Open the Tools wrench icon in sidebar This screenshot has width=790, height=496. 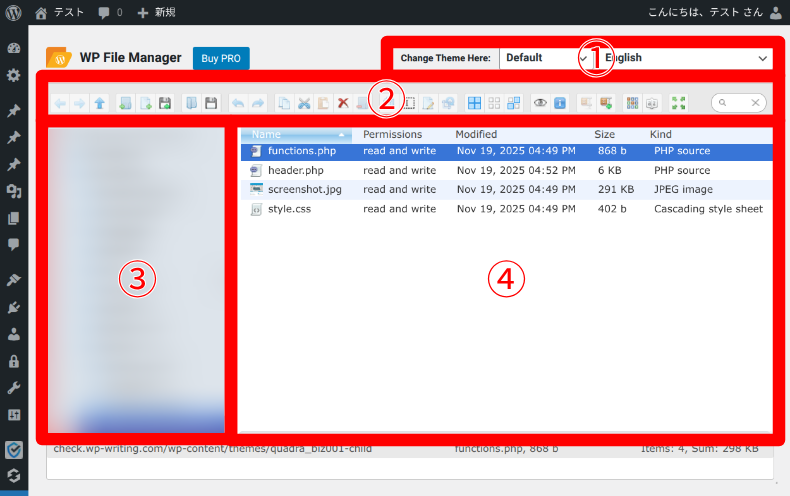[x=14, y=388]
